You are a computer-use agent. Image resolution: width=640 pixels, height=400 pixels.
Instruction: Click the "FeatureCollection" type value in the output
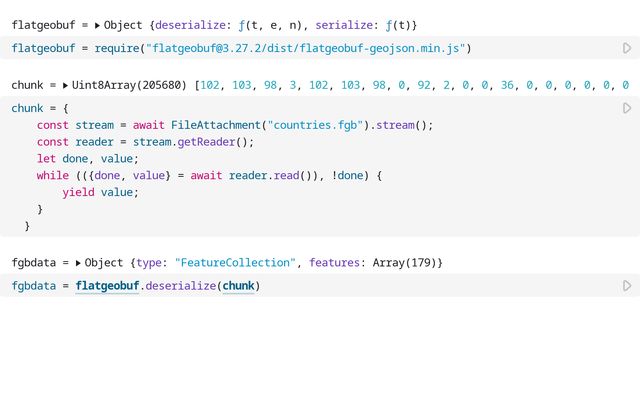point(235,263)
